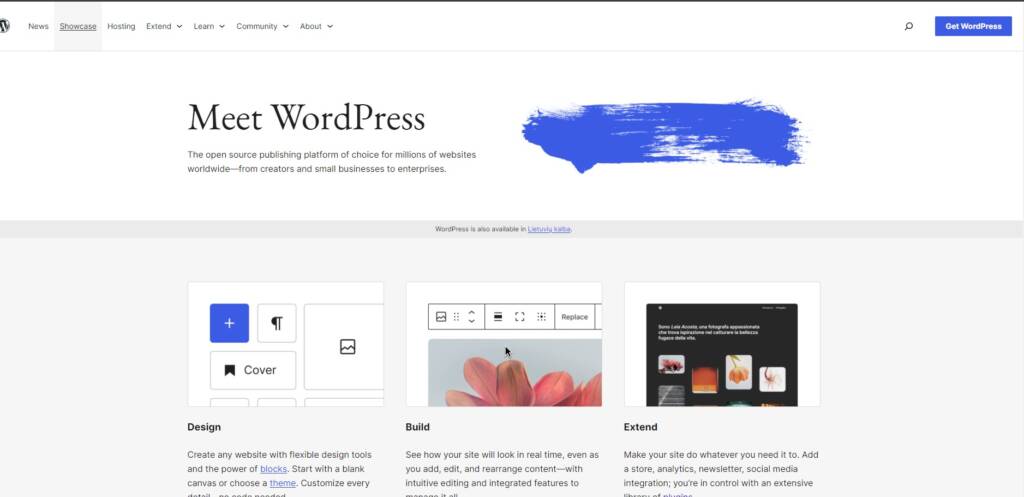Follow the blocks link in Design text
Screen dimensions: 1024x497
[x=273, y=469]
